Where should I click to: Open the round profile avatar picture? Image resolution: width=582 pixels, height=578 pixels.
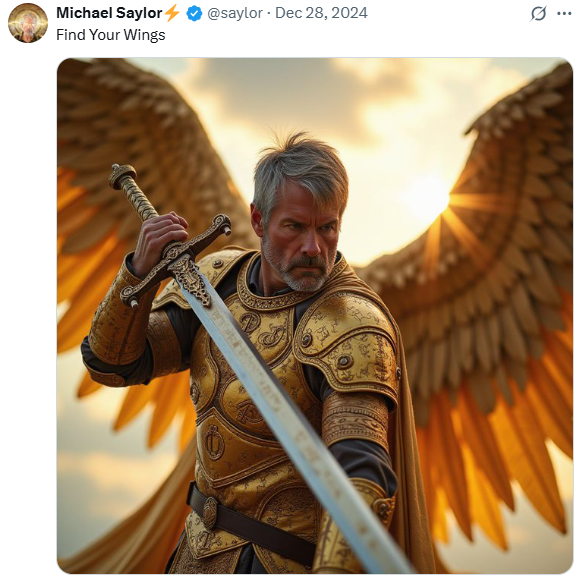coord(28,23)
